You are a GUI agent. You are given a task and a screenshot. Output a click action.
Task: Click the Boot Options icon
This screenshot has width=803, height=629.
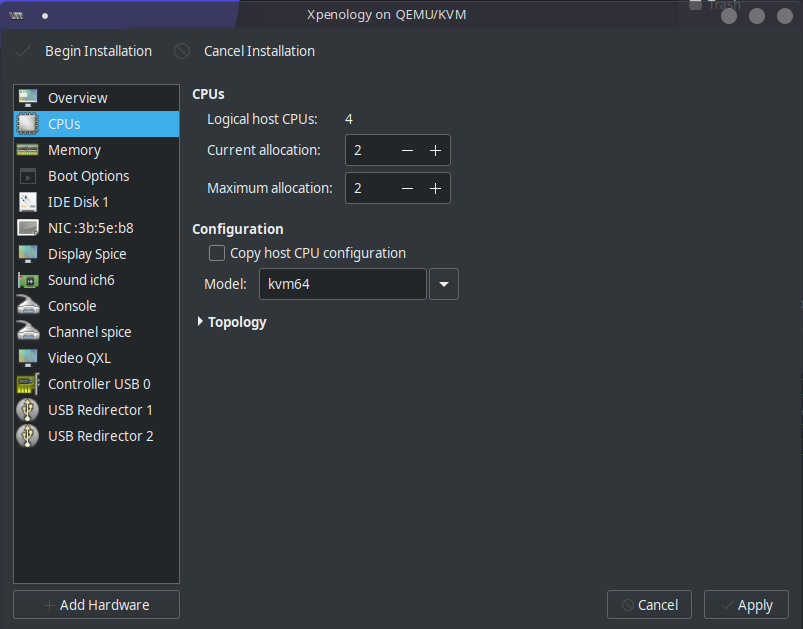tap(28, 176)
